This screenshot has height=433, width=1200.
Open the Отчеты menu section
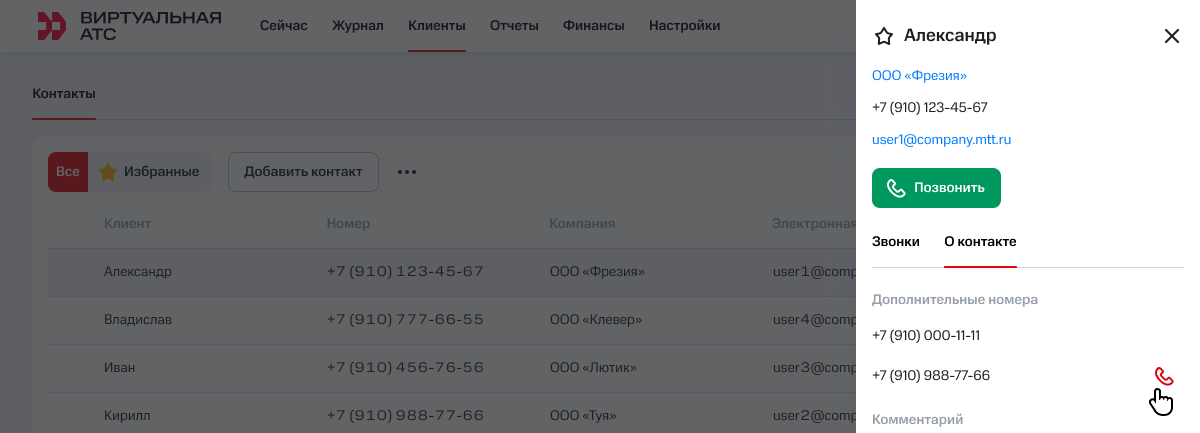[514, 26]
